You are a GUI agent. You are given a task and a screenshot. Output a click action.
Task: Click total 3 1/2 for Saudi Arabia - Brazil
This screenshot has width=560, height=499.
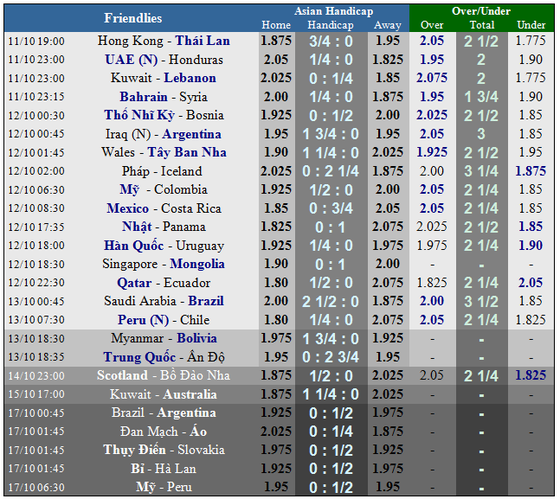(481, 301)
